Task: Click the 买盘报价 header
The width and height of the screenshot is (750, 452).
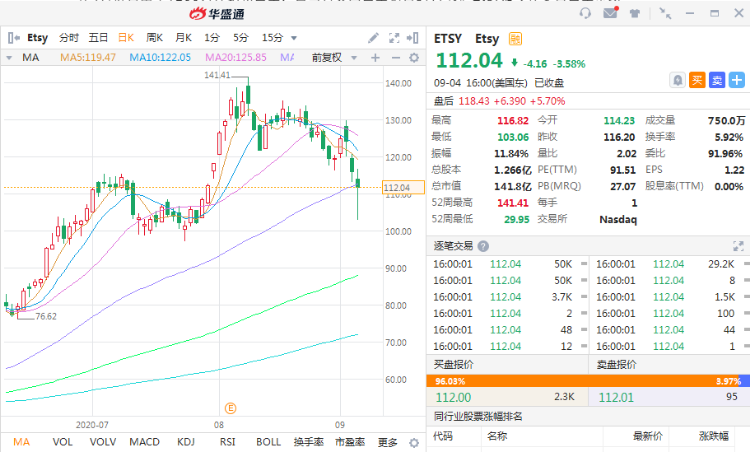Action: [453, 365]
